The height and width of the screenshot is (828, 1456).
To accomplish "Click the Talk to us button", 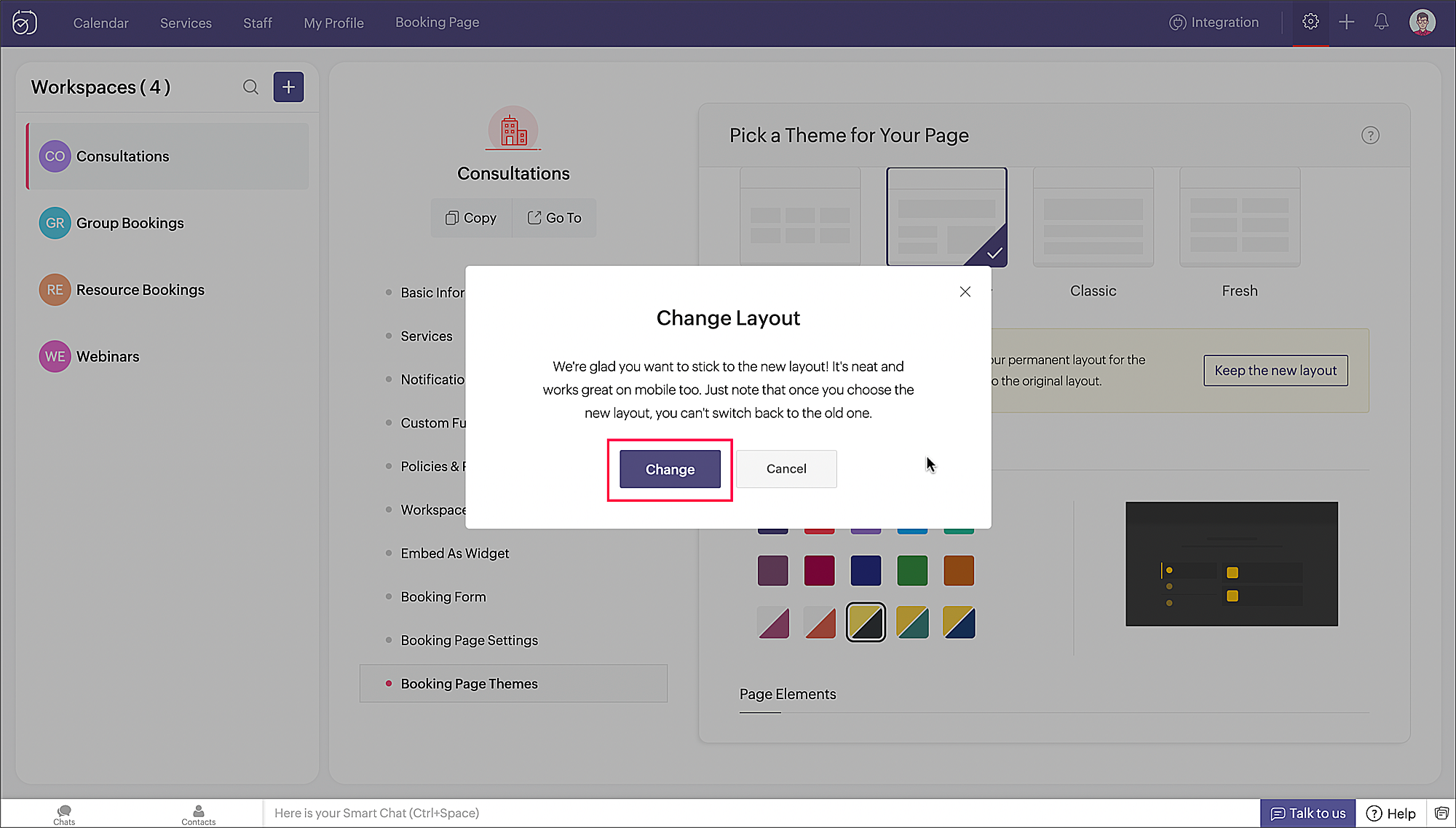I will 1307,813.
